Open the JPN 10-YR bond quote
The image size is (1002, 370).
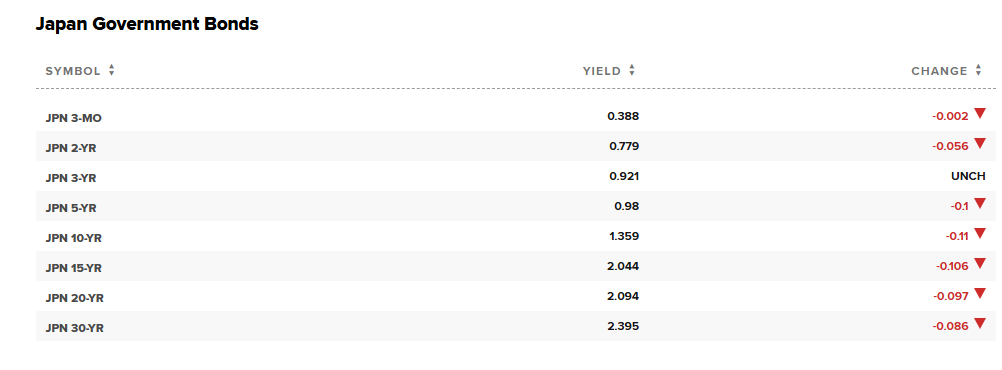pyautogui.click(x=73, y=238)
